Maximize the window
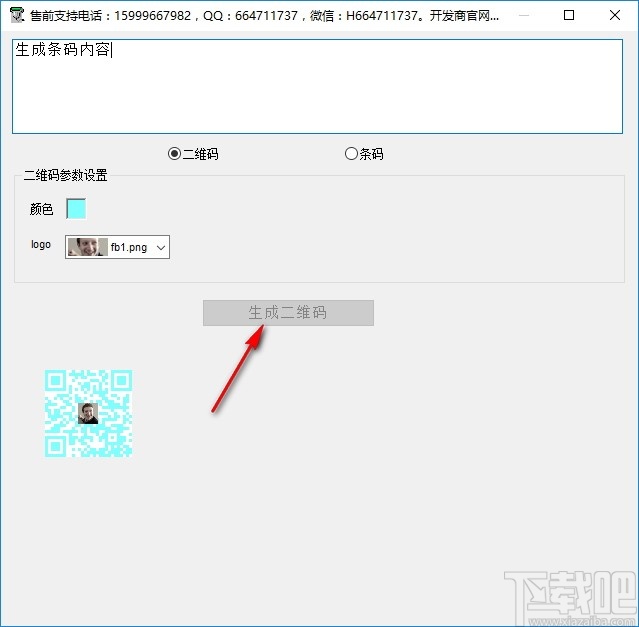The image size is (639, 627). click(569, 15)
